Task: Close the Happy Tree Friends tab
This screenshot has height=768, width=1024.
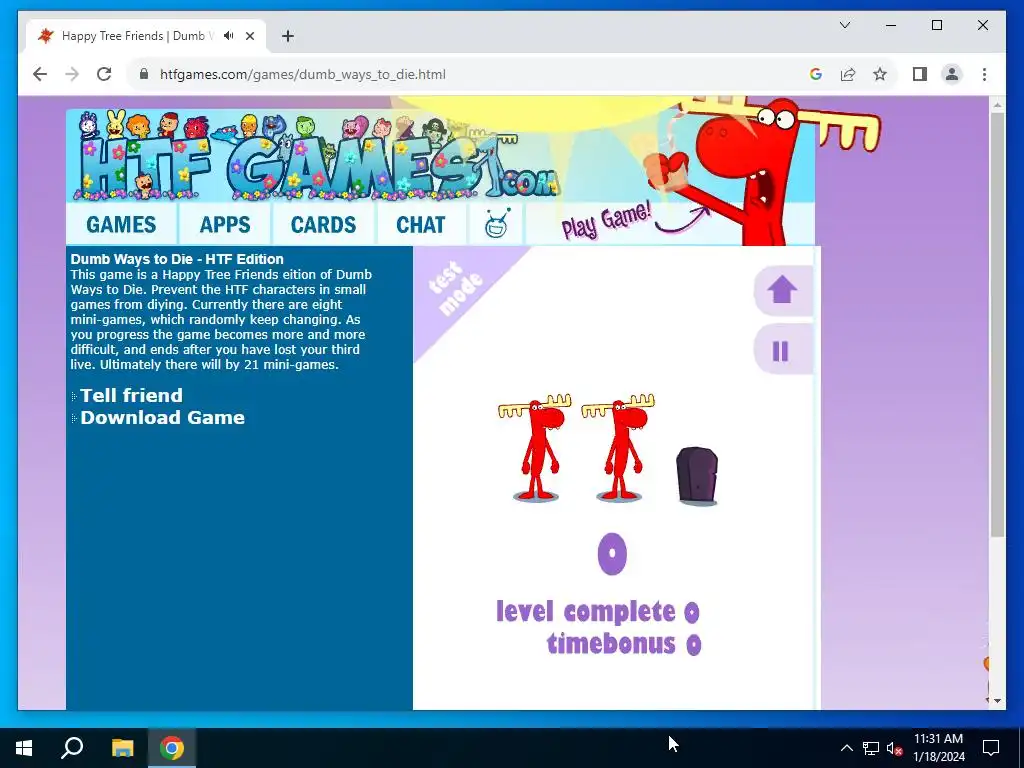Action: pyautogui.click(x=249, y=36)
